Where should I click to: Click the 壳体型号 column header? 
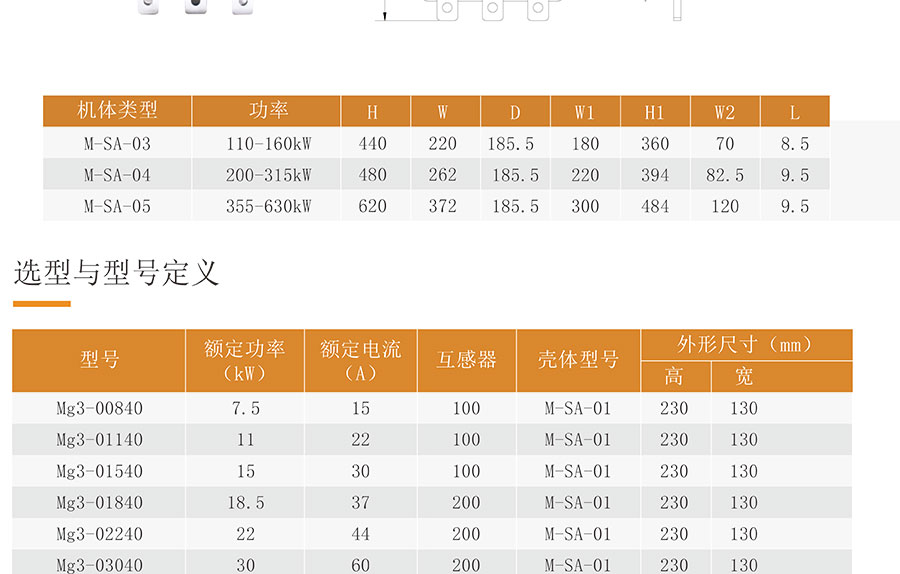pyautogui.click(x=578, y=360)
